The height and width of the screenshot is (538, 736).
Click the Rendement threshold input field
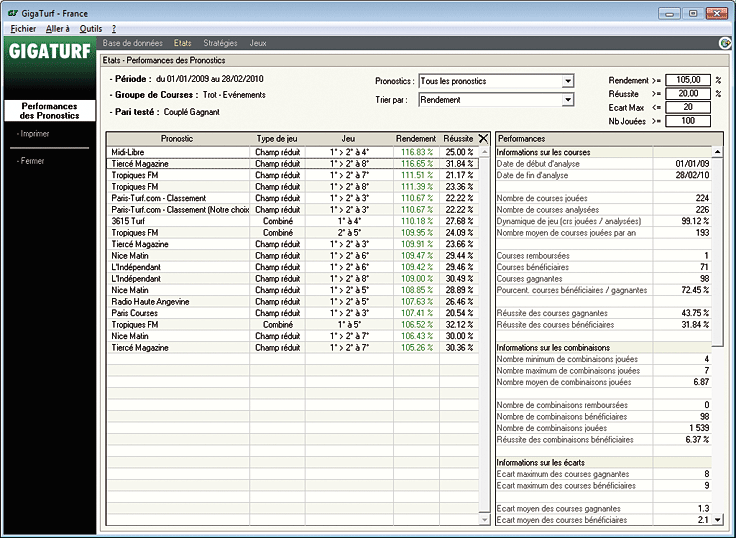coord(688,80)
